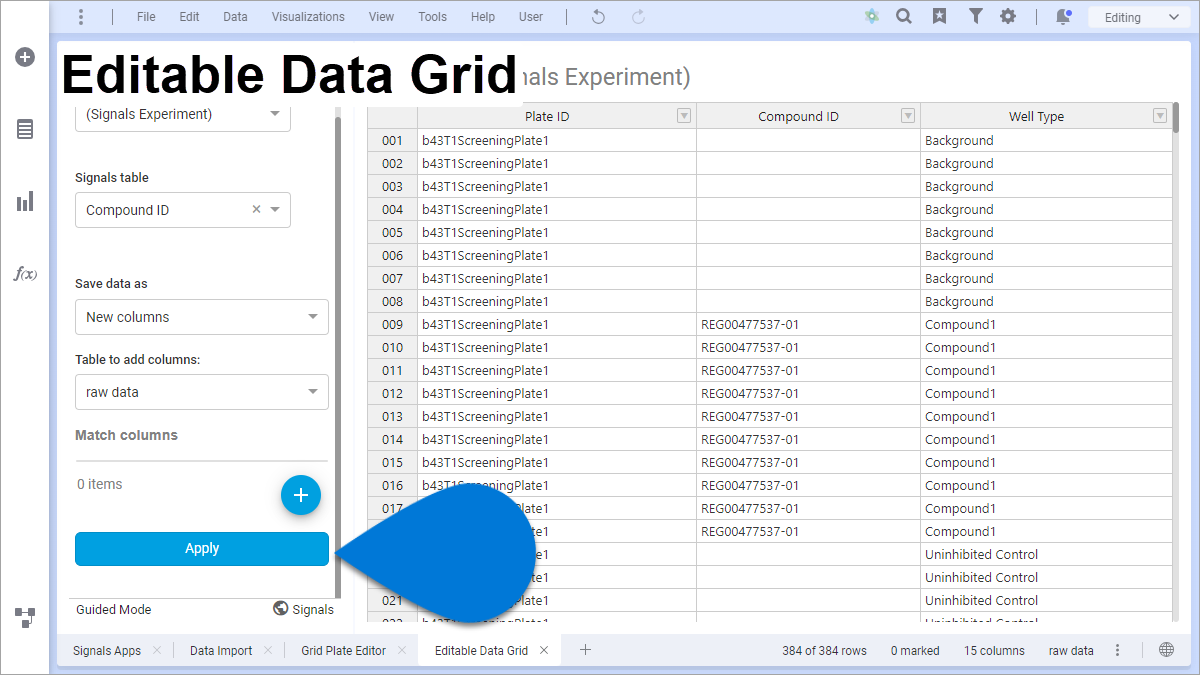
Task: Clear the Compound ID selection with X
Action: click(x=256, y=210)
